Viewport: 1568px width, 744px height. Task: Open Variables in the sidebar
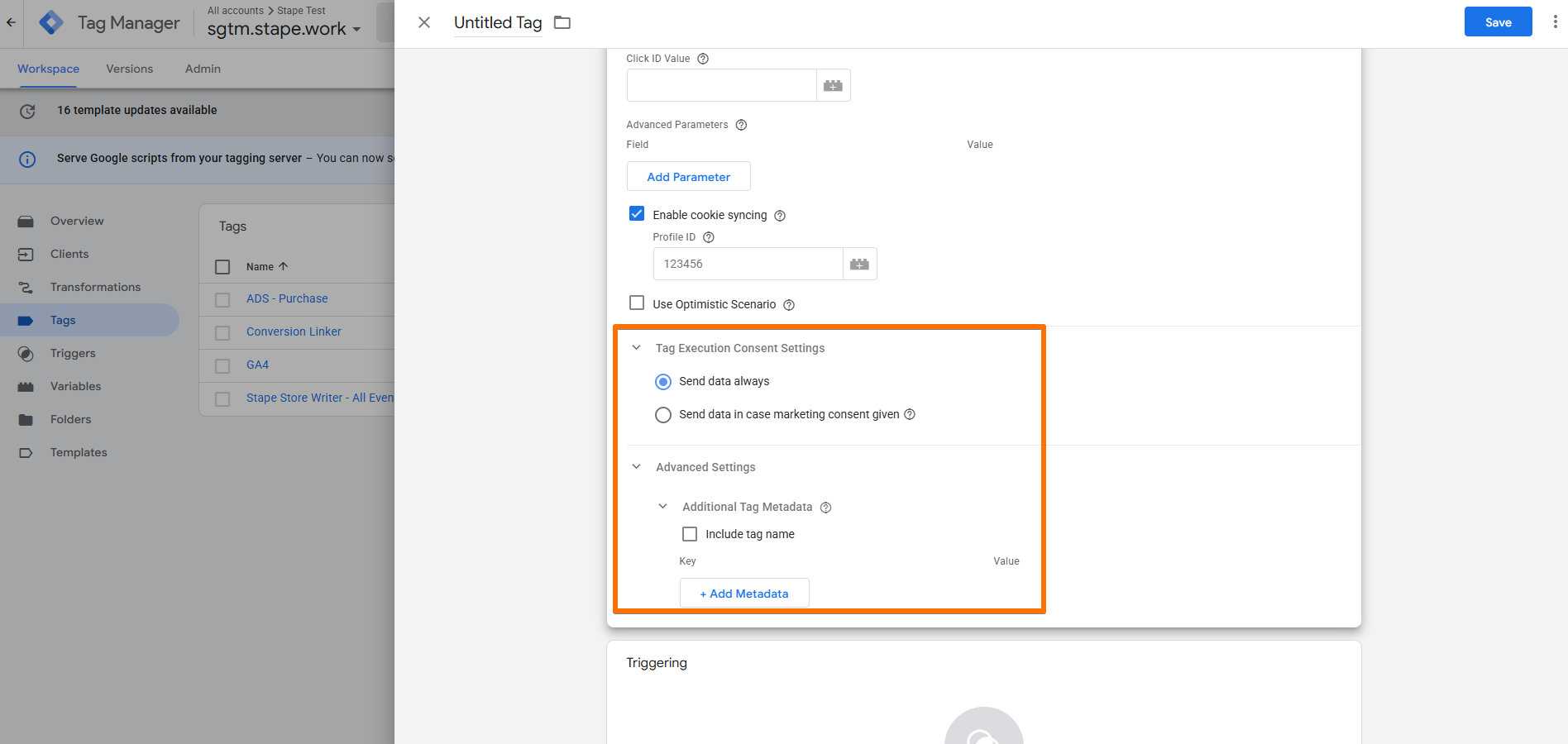(75, 386)
